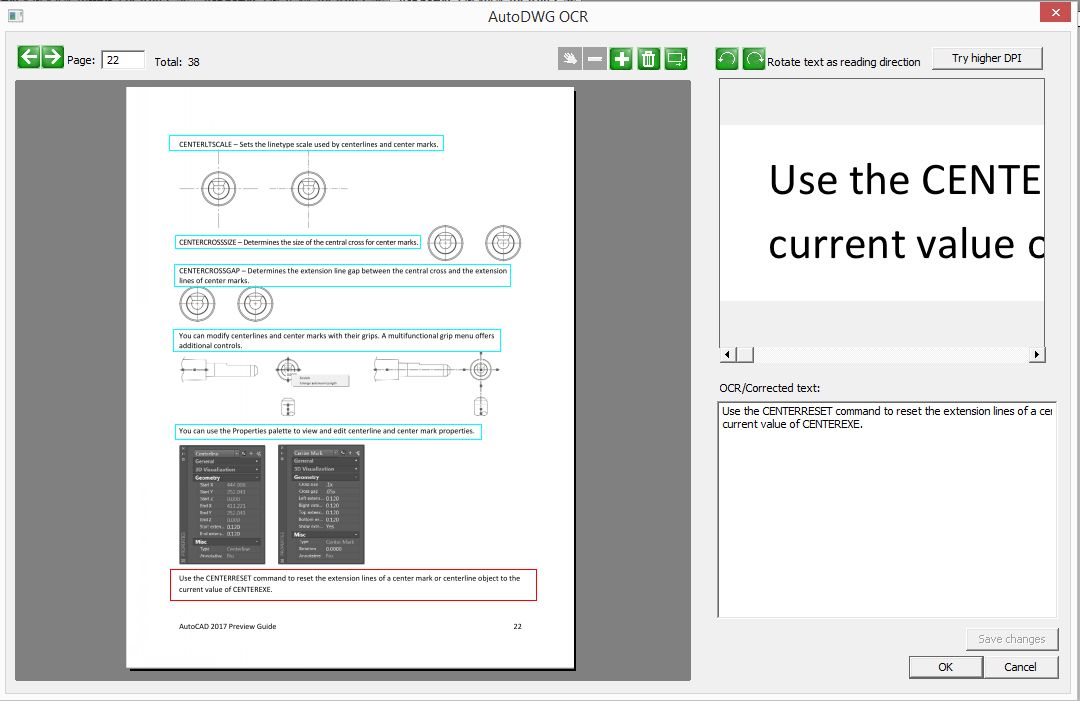Rotate text counterclockwise with rotate icon
This screenshot has height=701, width=1080.
729,59
